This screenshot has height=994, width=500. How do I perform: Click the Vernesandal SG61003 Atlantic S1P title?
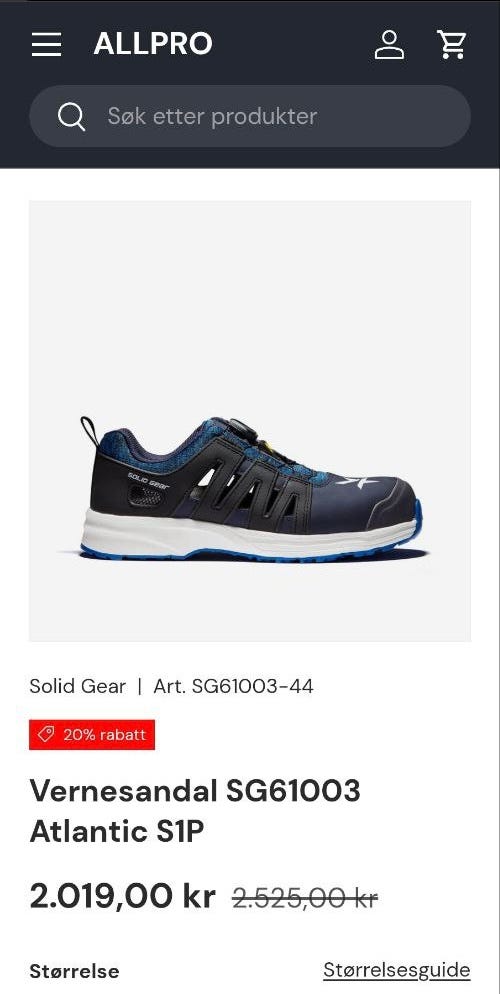pos(195,811)
